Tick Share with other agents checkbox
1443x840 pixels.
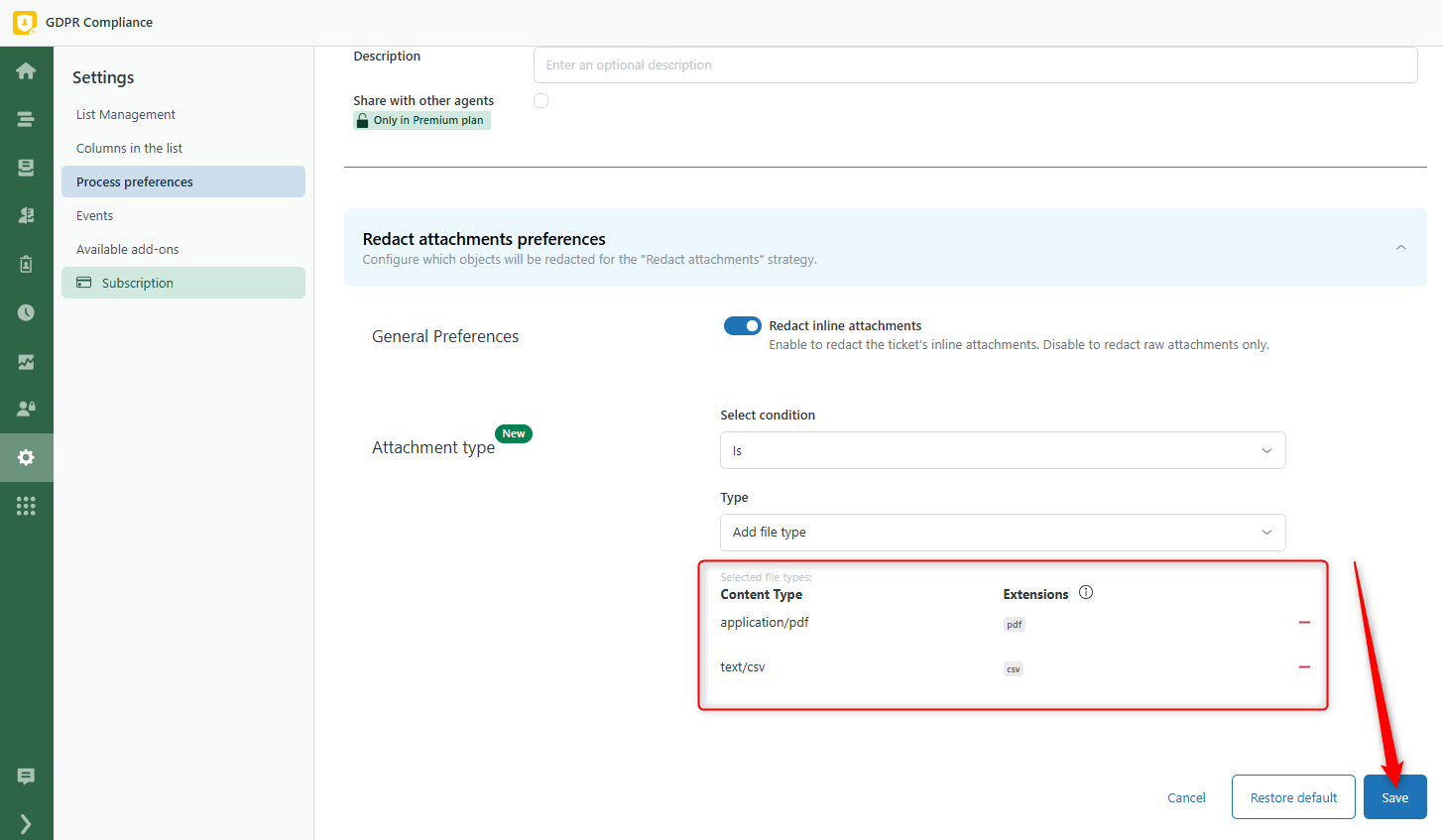[541, 100]
